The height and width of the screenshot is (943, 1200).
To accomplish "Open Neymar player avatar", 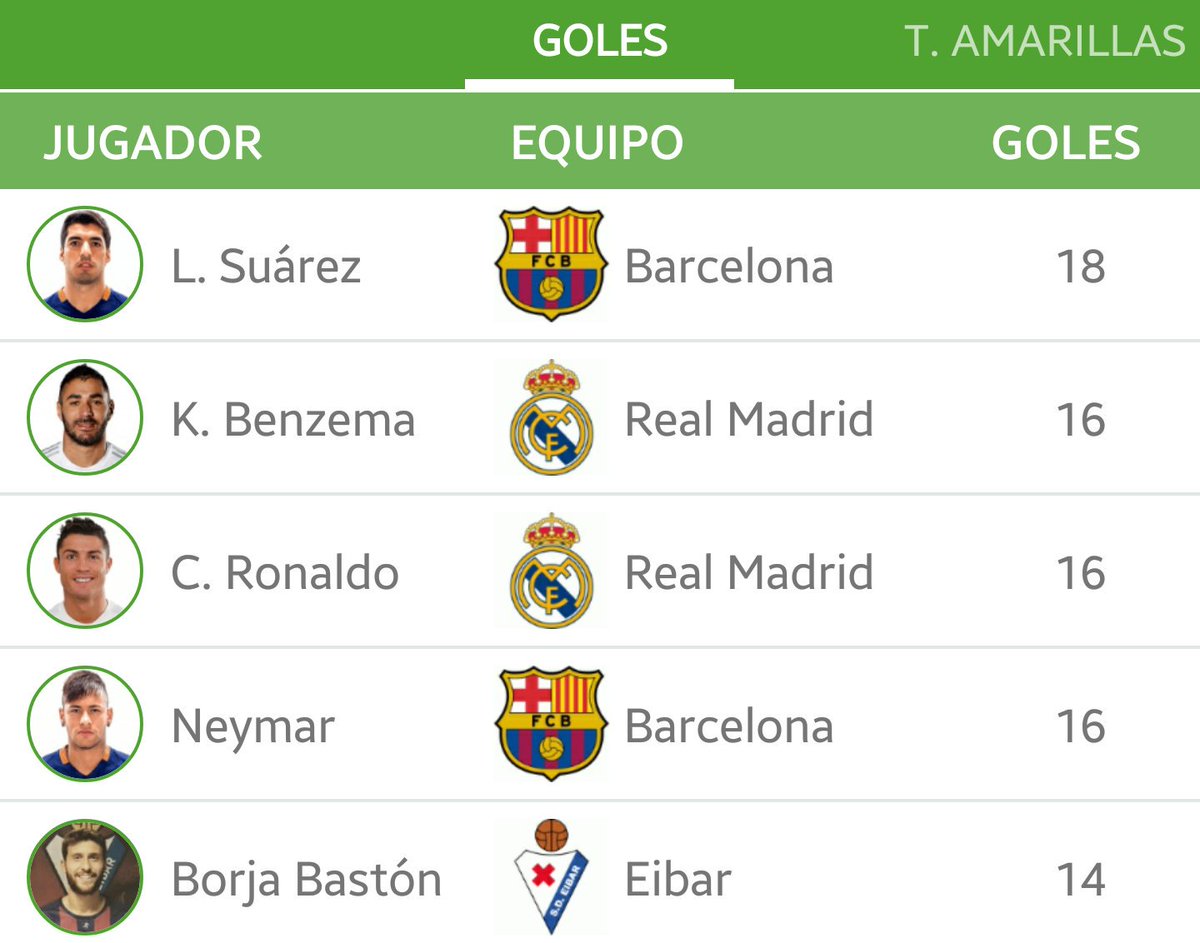I will [85, 725].
